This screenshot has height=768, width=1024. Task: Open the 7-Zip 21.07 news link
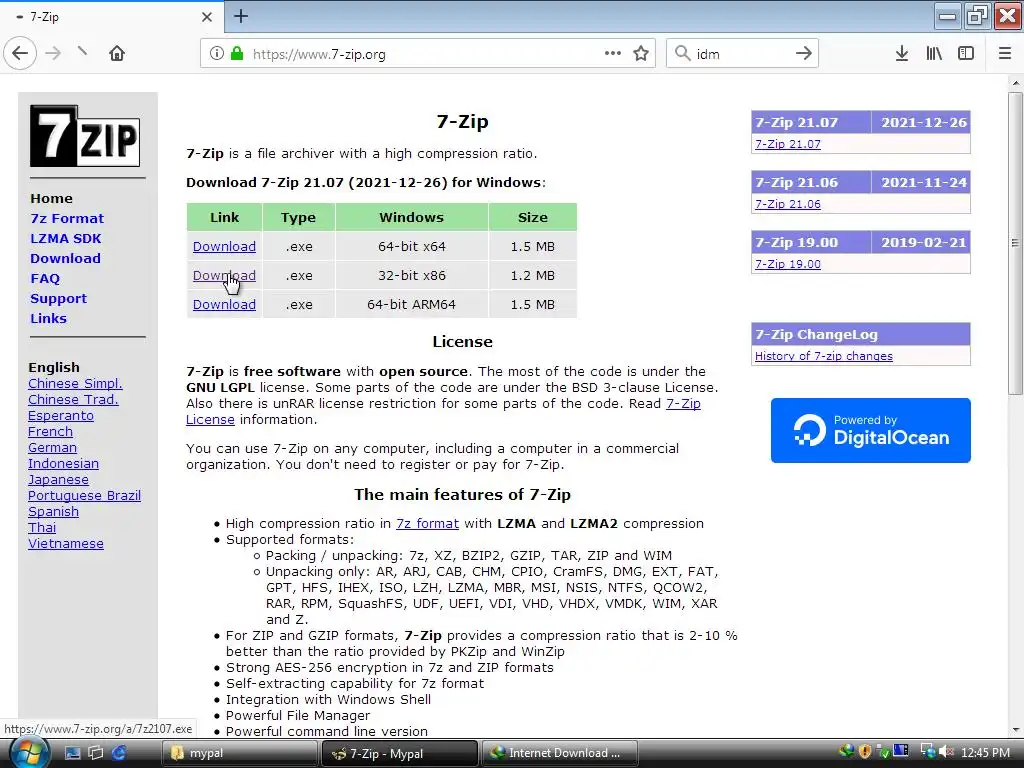tap(788, 144)
